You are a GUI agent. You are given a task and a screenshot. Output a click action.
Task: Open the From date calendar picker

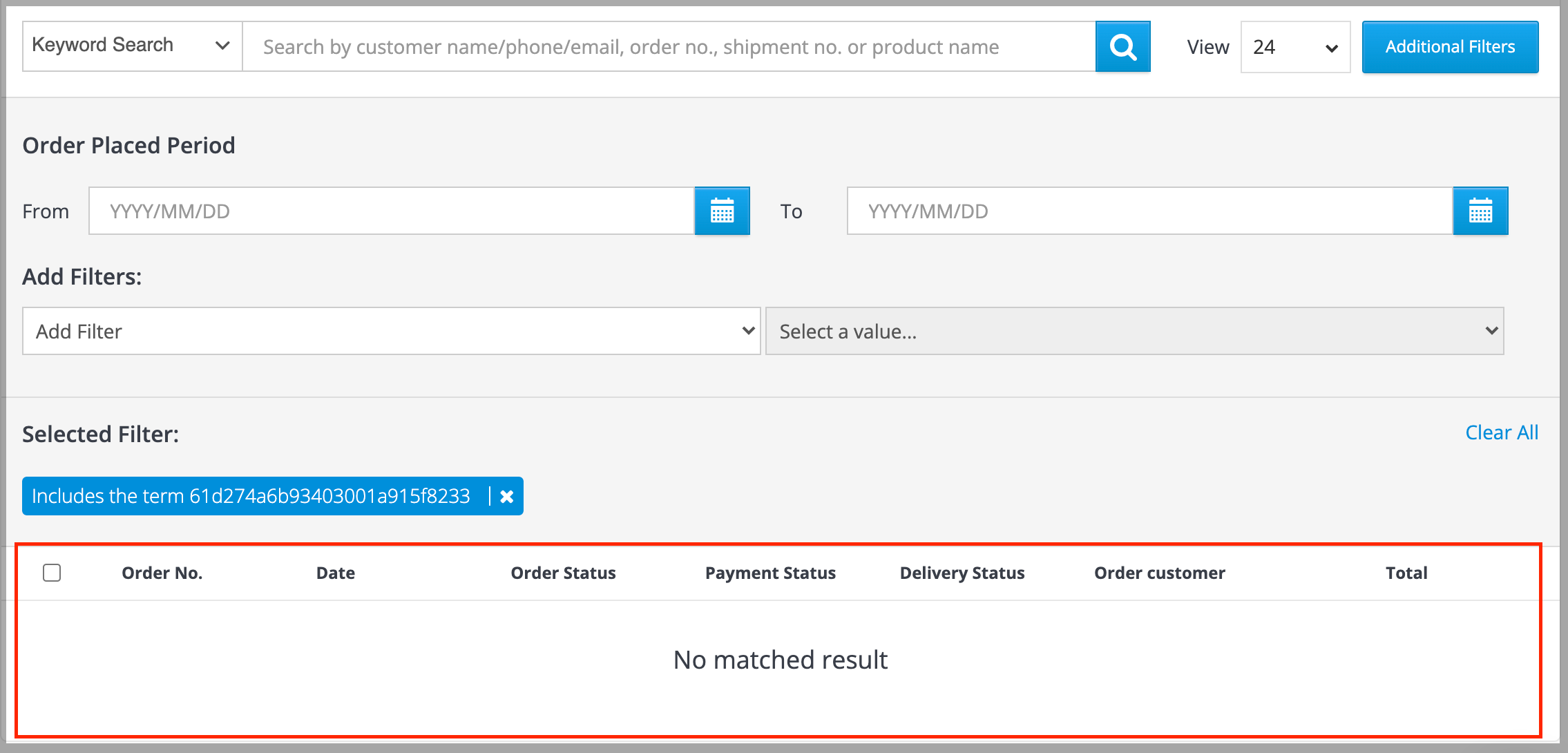722,211
